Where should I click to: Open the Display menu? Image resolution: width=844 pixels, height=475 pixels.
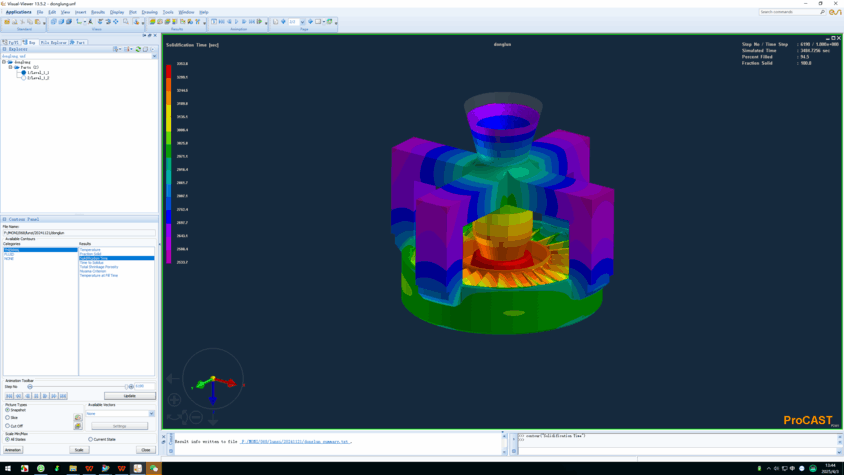[x=117, y=12]
